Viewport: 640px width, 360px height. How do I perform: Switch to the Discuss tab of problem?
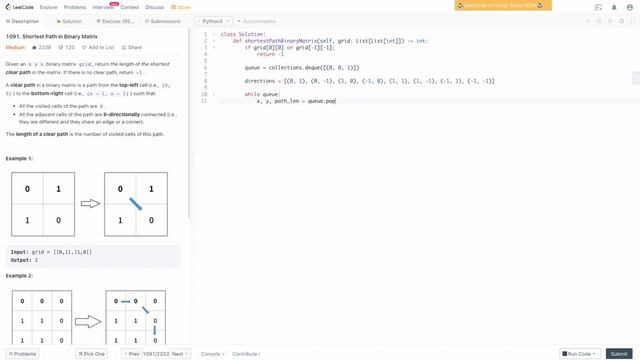115,21
